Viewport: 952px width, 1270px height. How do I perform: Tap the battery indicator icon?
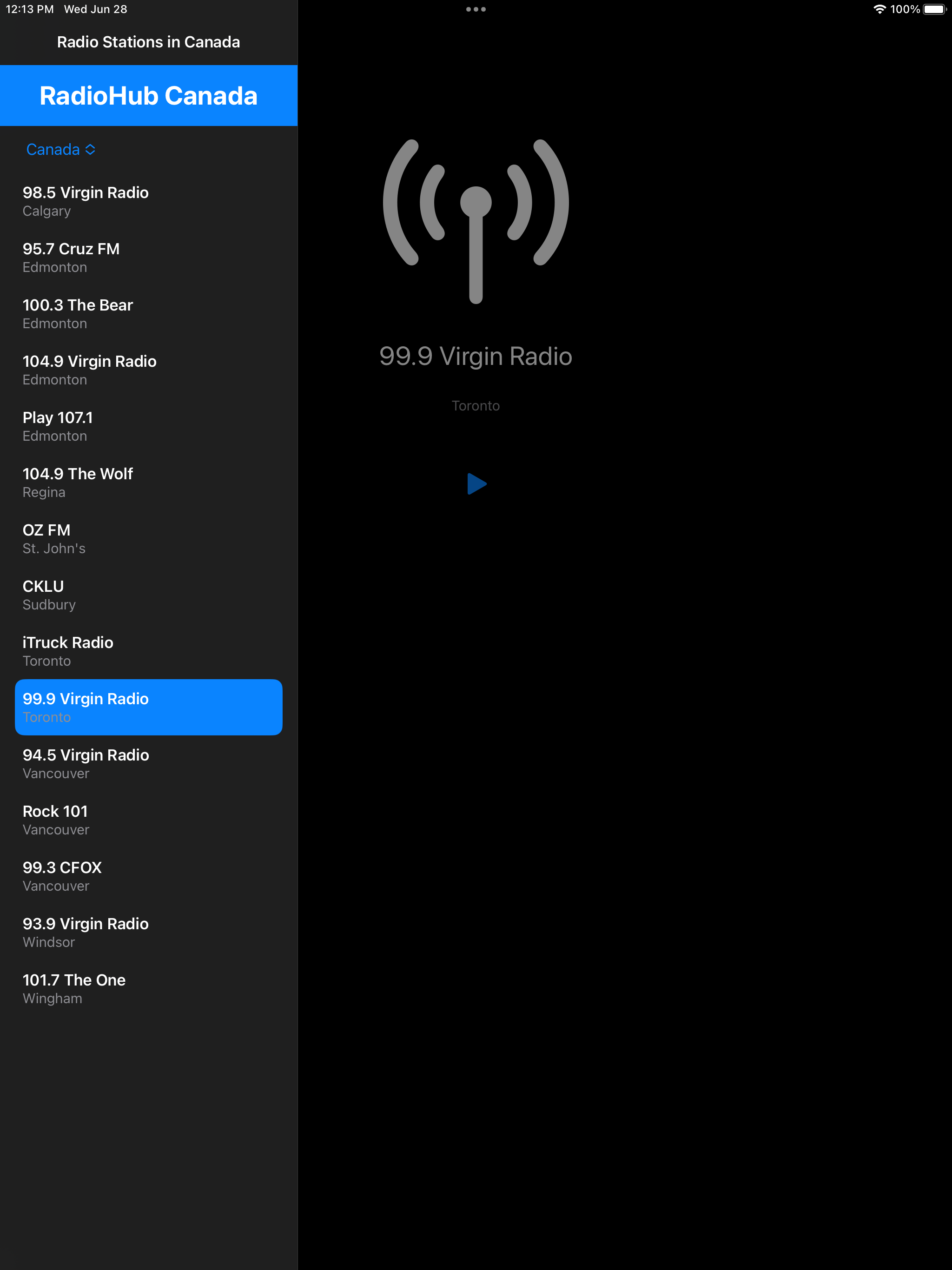pyautogui.click(x=934, y=9)
